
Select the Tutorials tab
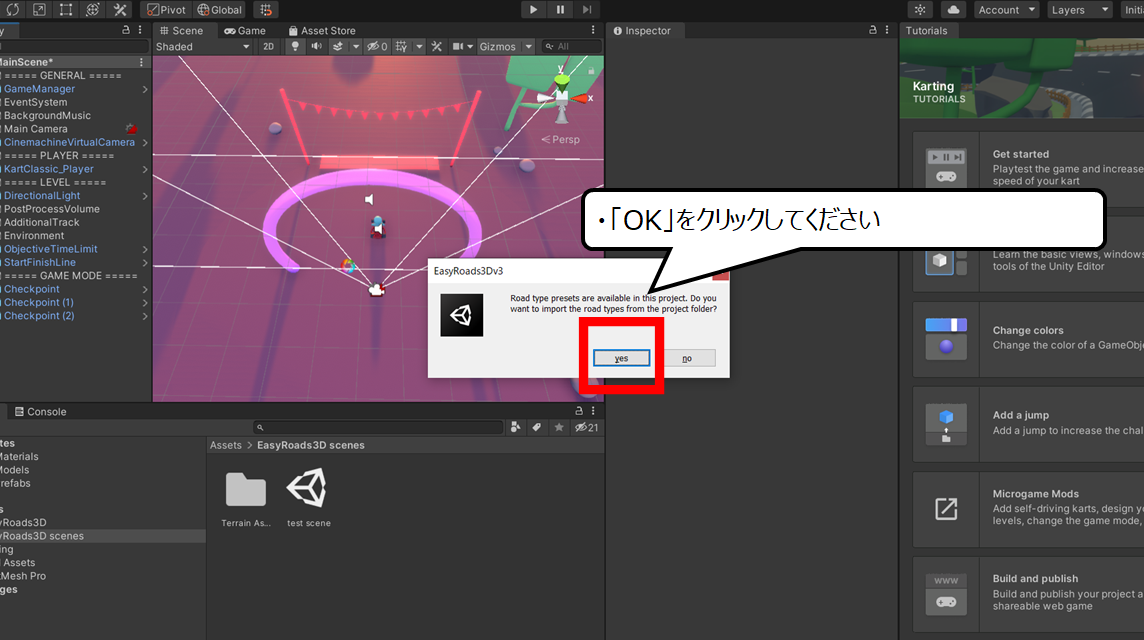pyautogui.click(x=927, y=31)
